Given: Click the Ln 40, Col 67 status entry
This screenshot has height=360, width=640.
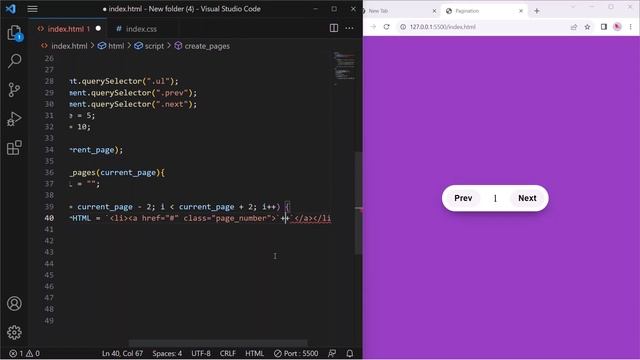Looking at the screenshot, I should click(122, 353).
